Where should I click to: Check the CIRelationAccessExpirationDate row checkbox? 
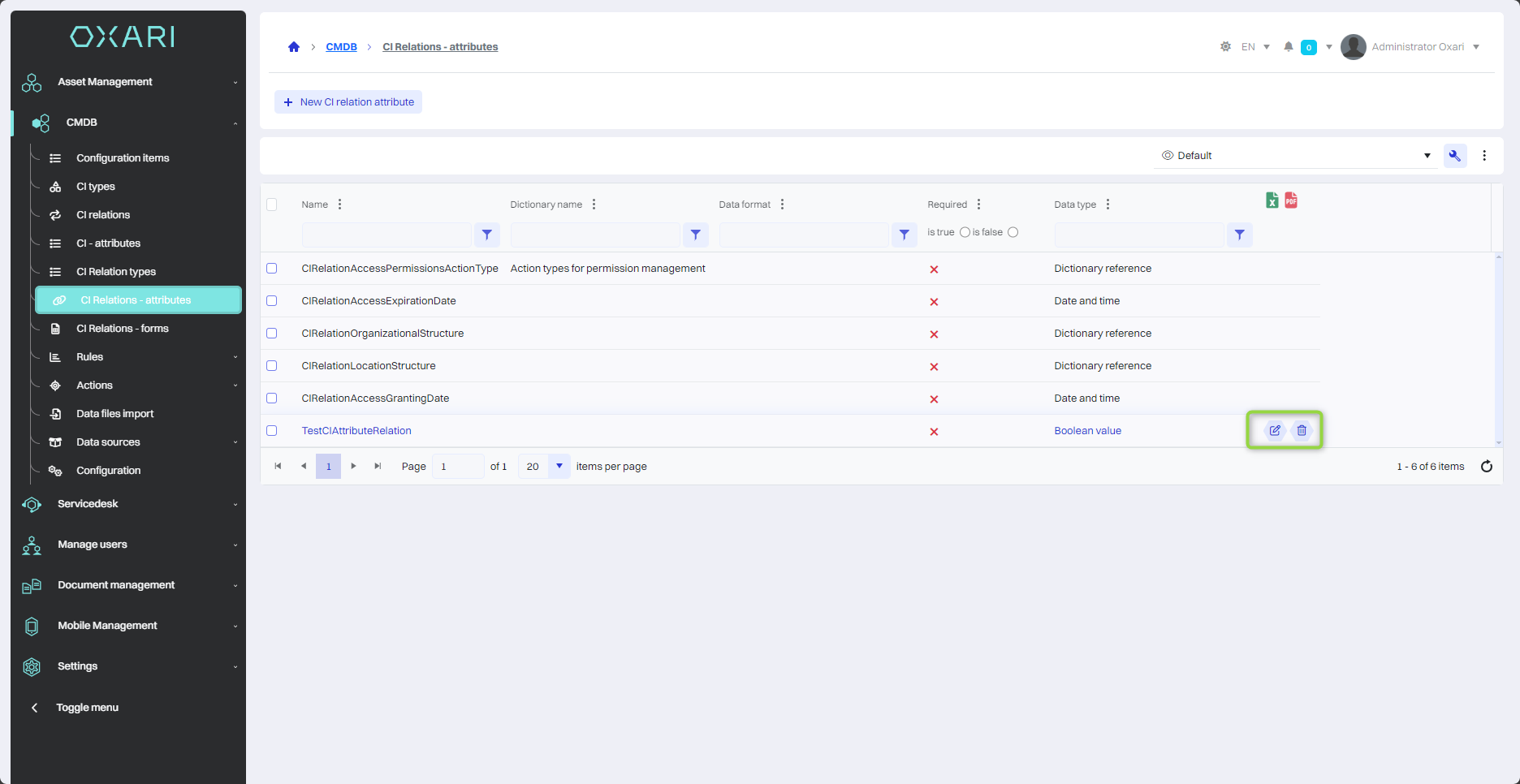[x=272, y=301]
